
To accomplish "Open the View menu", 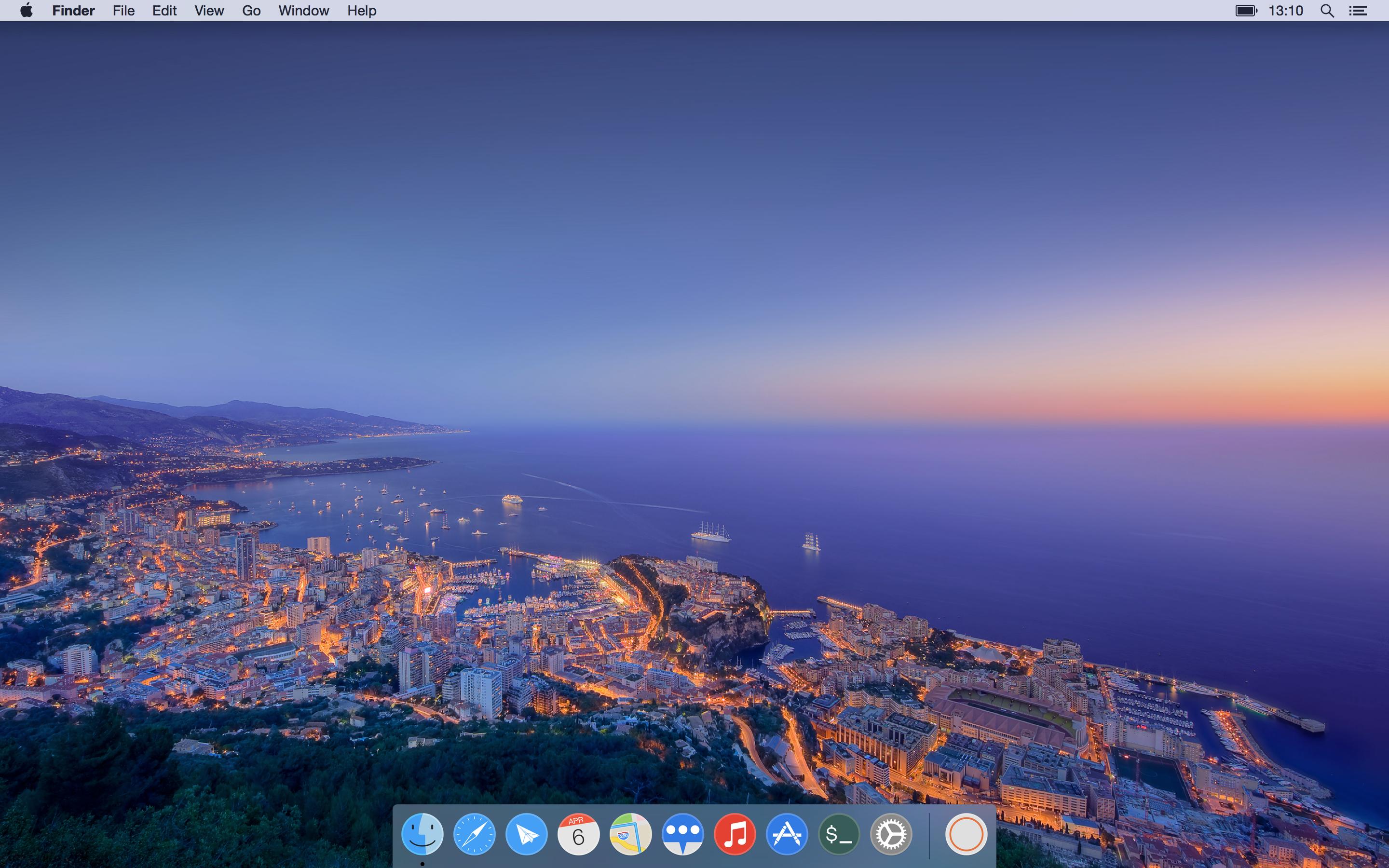I will click(209, 10).
